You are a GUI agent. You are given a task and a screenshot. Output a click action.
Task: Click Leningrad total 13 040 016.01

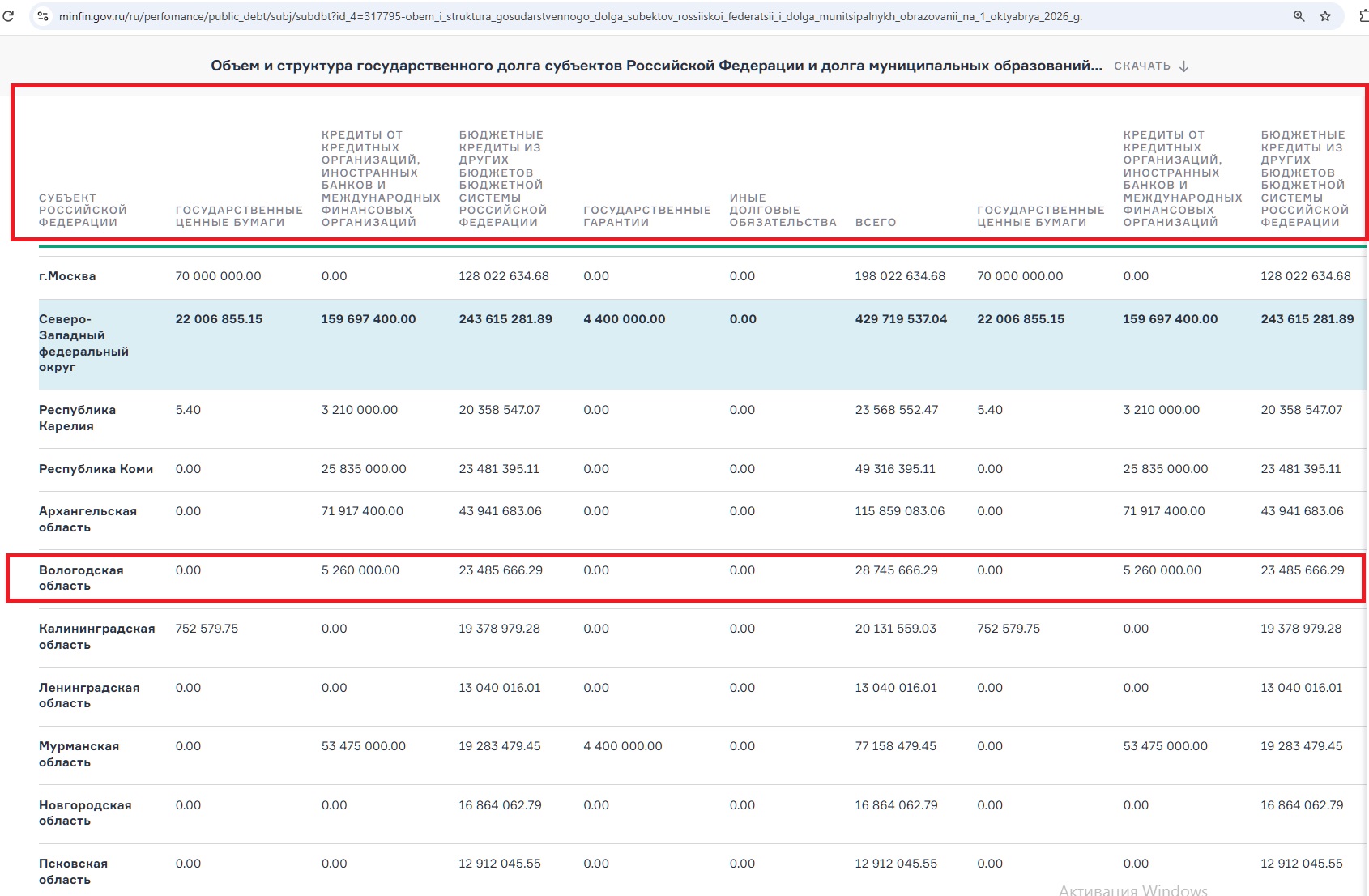pyautogui.click(x=896, y=688)
